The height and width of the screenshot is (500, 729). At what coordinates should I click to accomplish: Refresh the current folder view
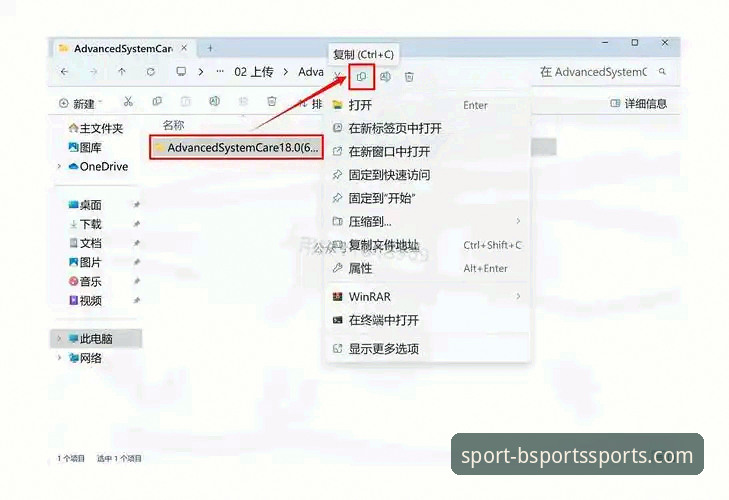151,72
